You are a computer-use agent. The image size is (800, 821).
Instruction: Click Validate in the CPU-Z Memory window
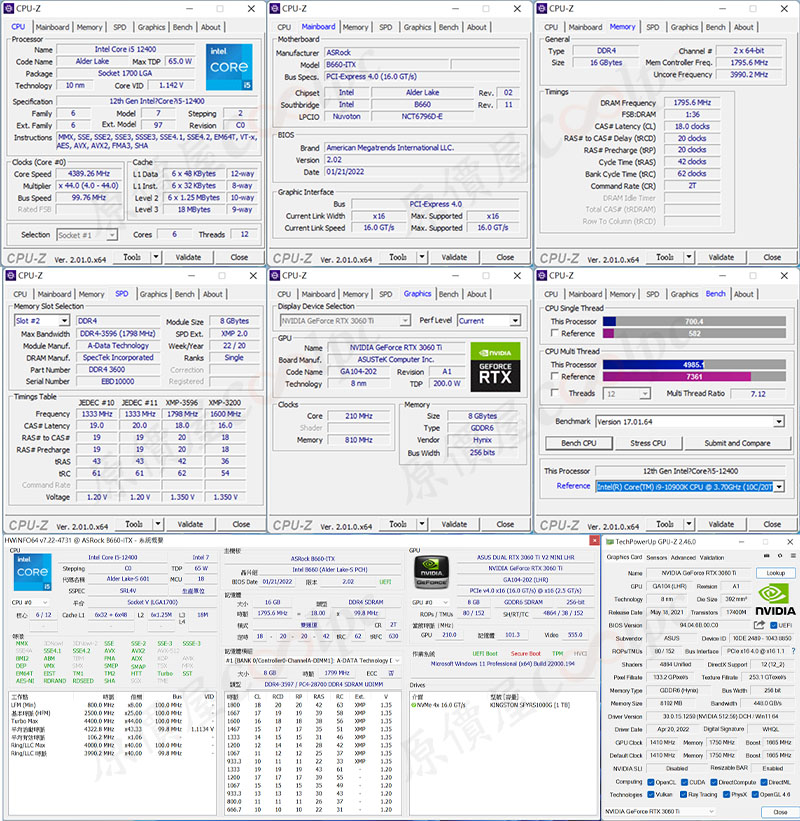coord(721,257)
